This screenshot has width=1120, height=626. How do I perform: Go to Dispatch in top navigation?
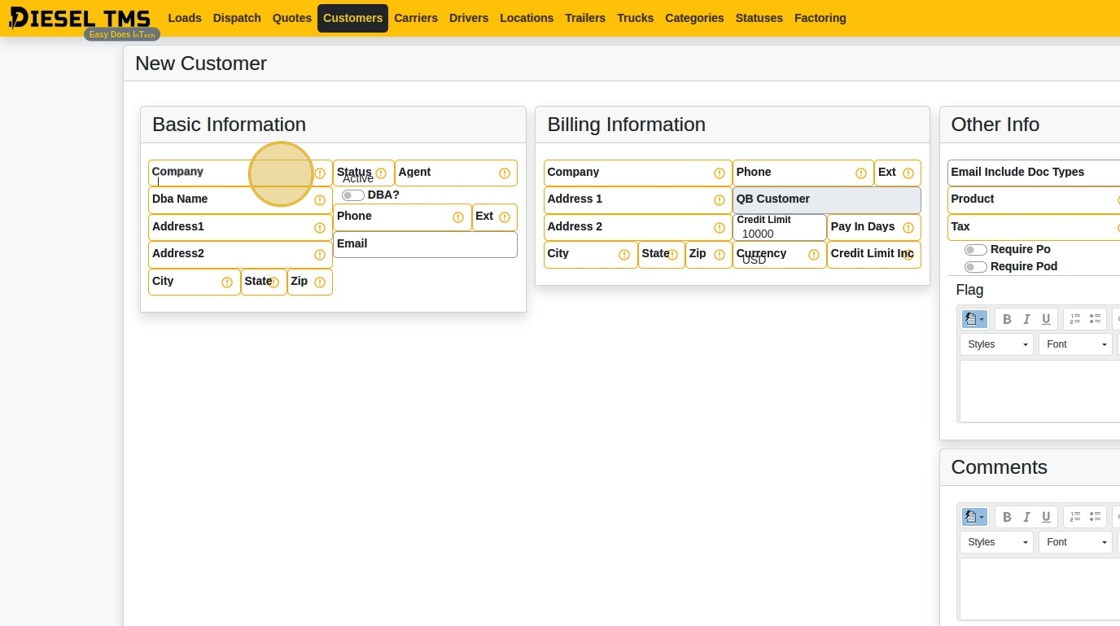point(237,18)
